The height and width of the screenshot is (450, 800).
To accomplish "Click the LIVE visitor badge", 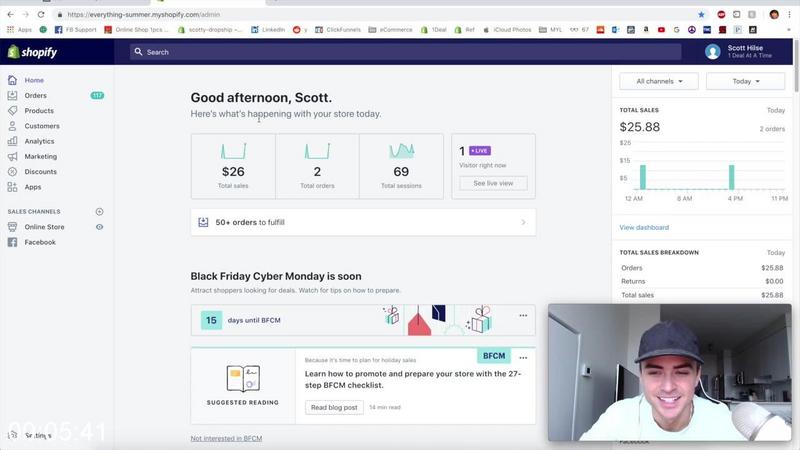I will tap(480, 151).
